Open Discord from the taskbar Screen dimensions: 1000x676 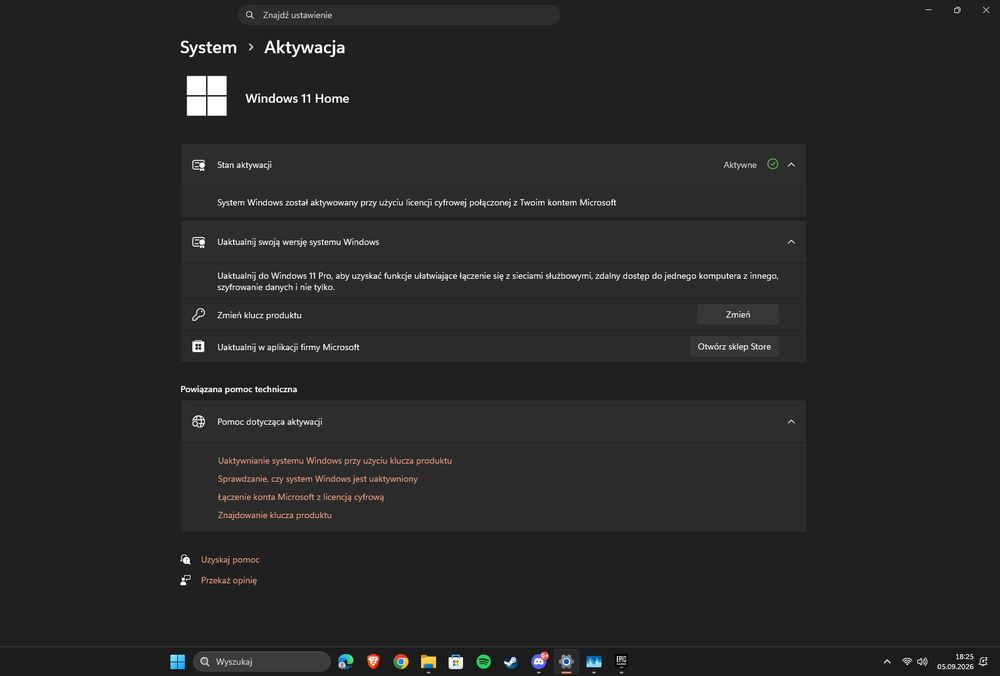click(539, 661)
